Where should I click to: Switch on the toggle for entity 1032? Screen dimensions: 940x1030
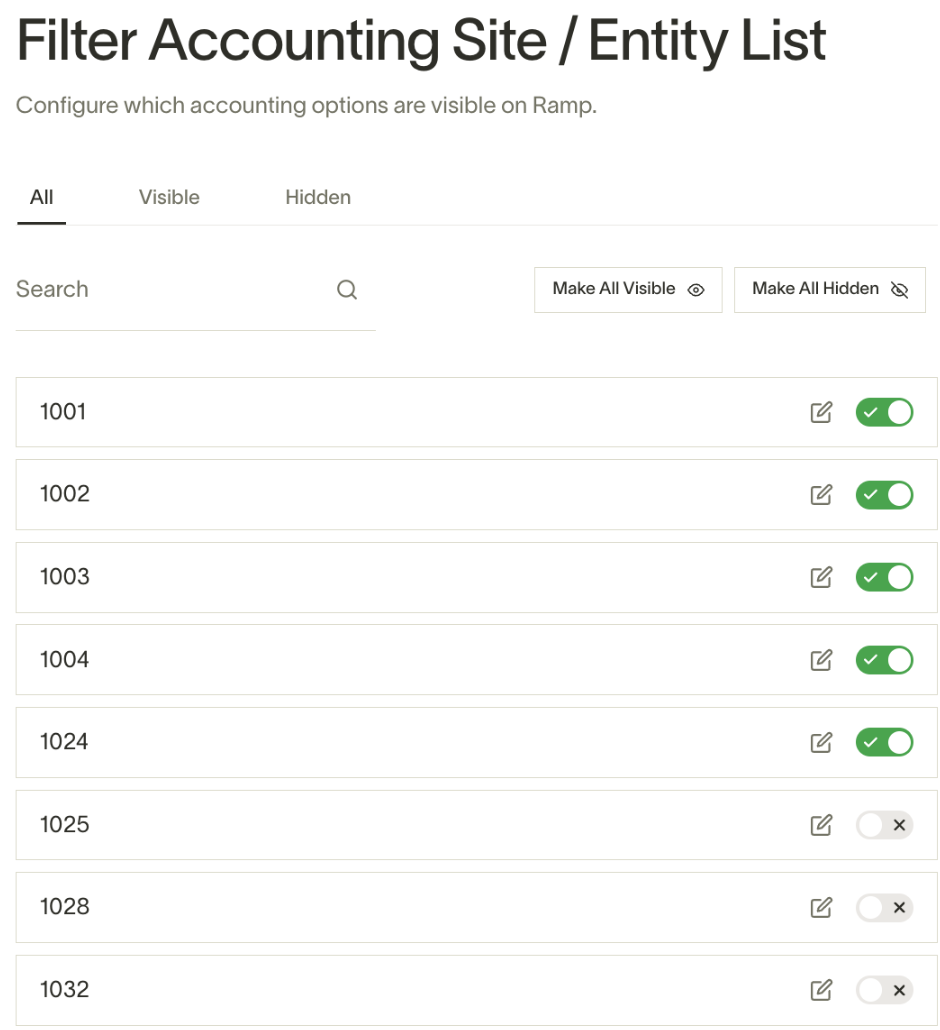[884, 990]
